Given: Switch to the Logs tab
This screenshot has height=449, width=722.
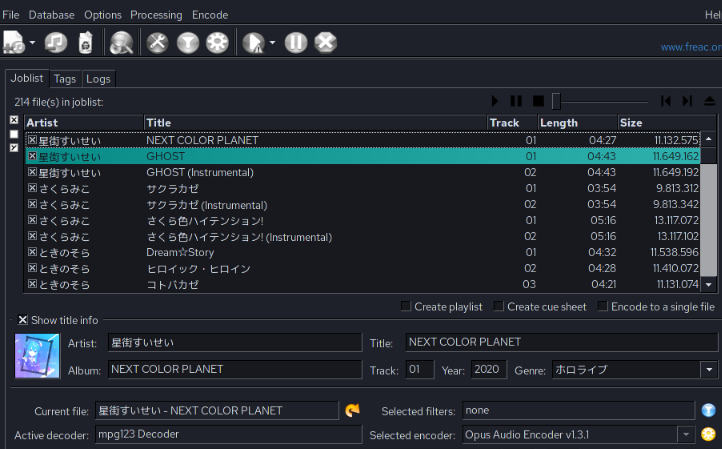Looking at the screenshot, I should [98, 79].
